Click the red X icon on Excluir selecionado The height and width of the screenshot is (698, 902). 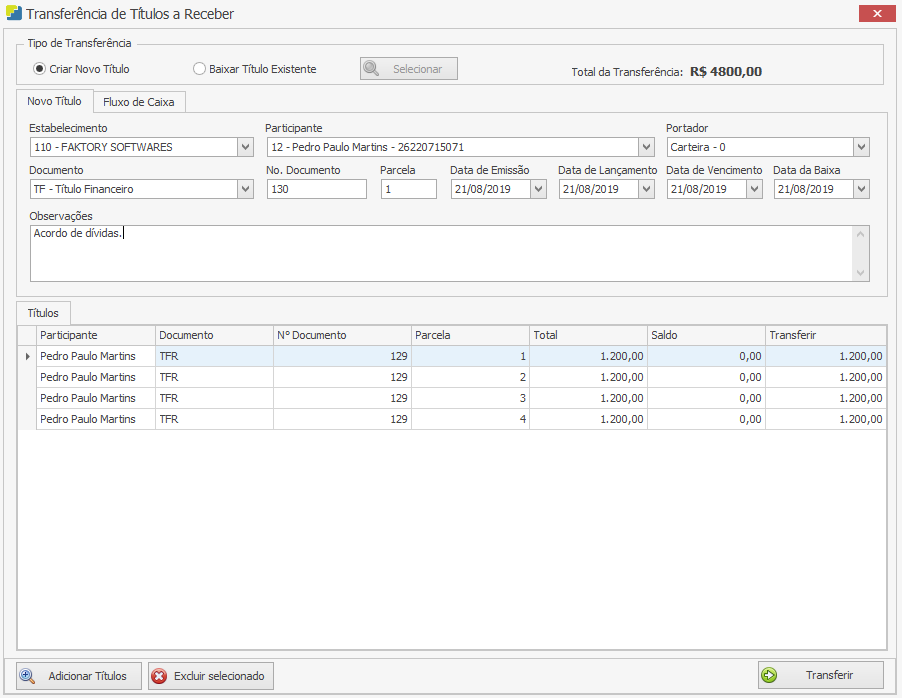[x=159, y=676]
